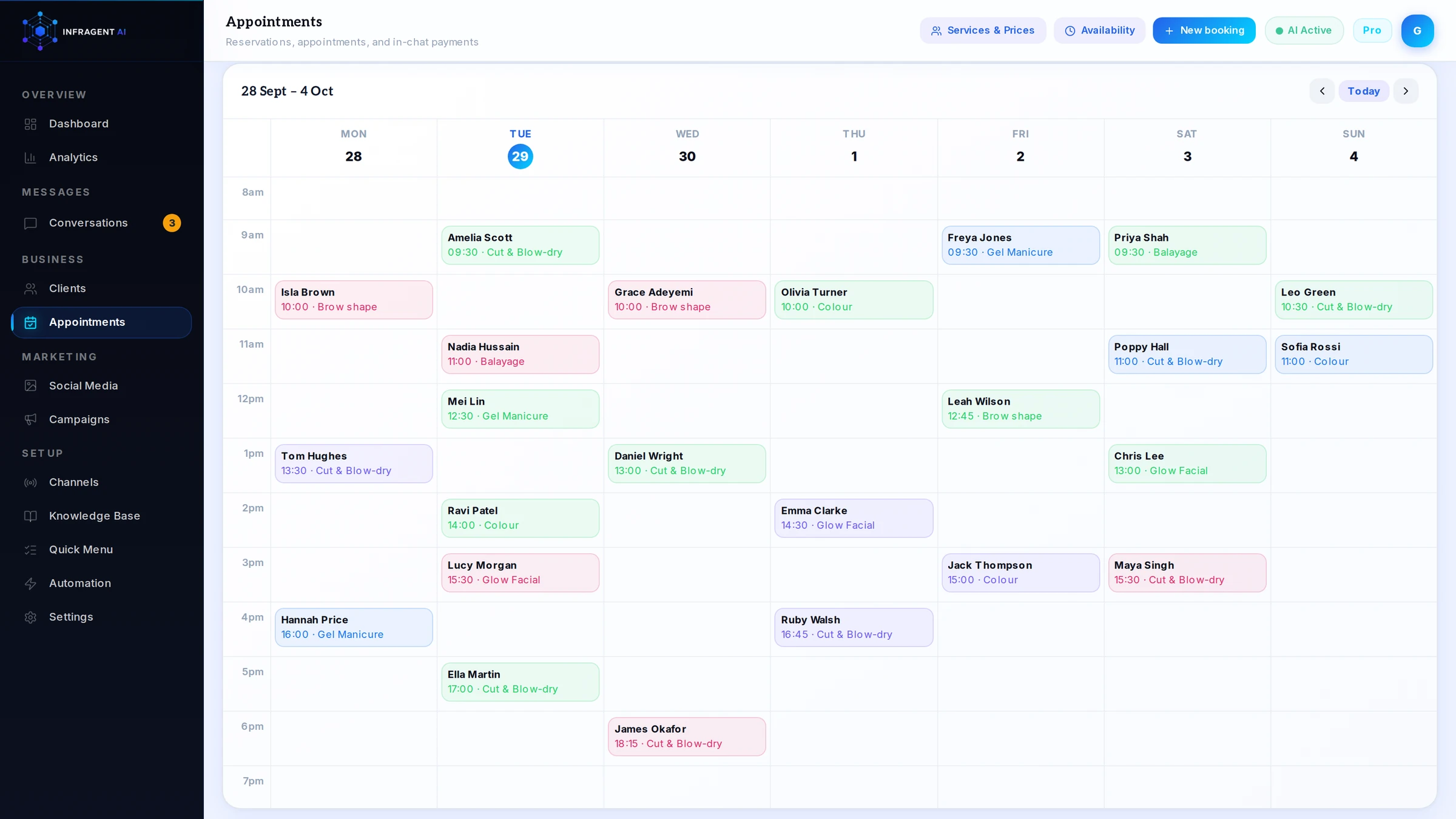
Task: Click the Conversations chat bubble icon
Action: [x=30, y=223]
